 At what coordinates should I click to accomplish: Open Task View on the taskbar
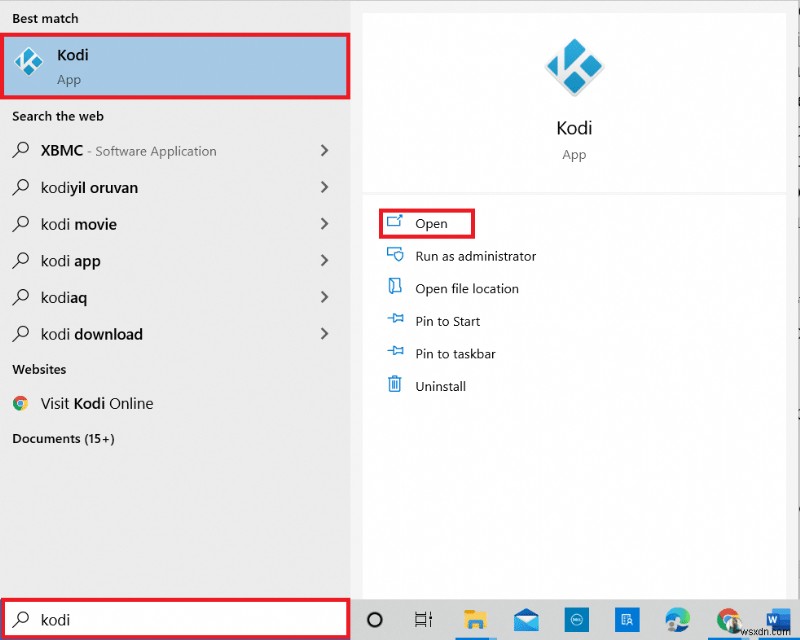423,620
